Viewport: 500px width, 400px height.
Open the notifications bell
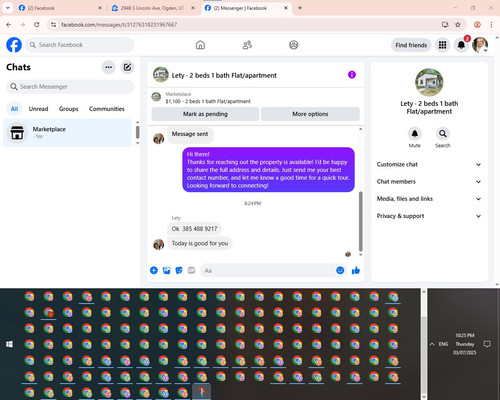click(x=461, y=45)
